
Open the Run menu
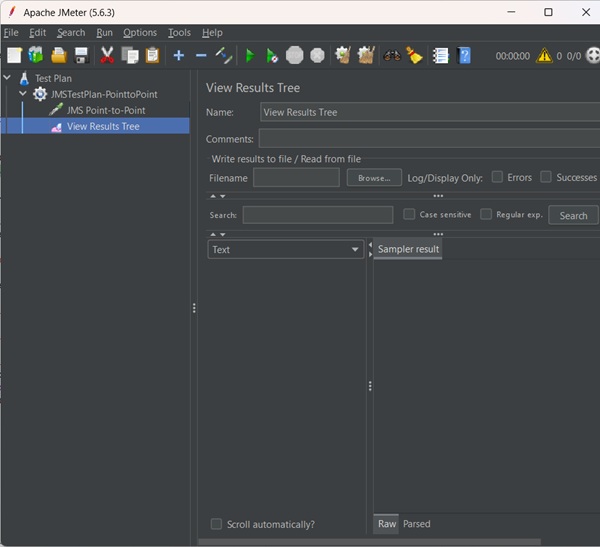104,32
